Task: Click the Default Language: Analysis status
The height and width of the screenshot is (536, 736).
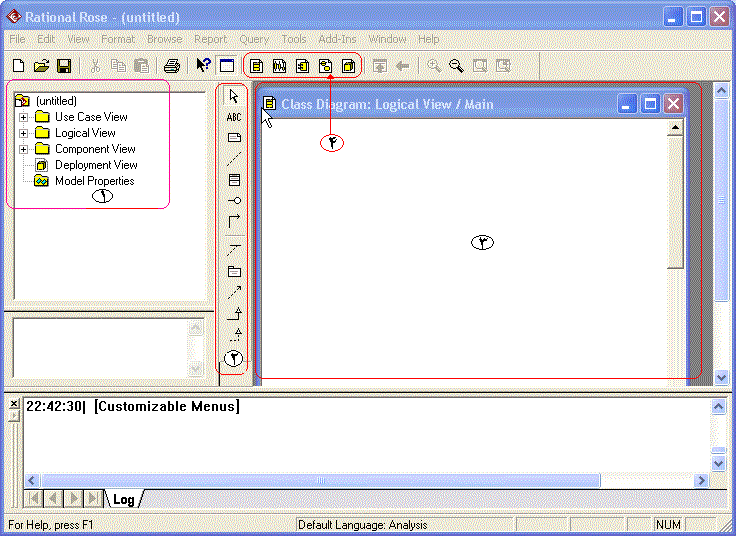Action: (363, 525)
